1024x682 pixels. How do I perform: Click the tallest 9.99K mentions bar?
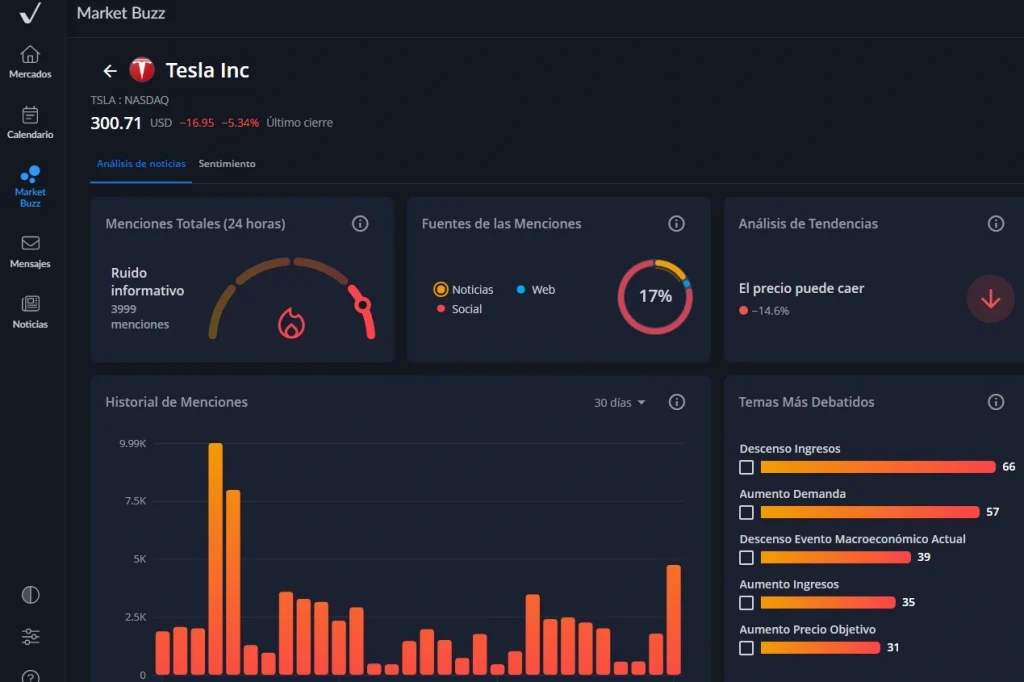point(216,559)
